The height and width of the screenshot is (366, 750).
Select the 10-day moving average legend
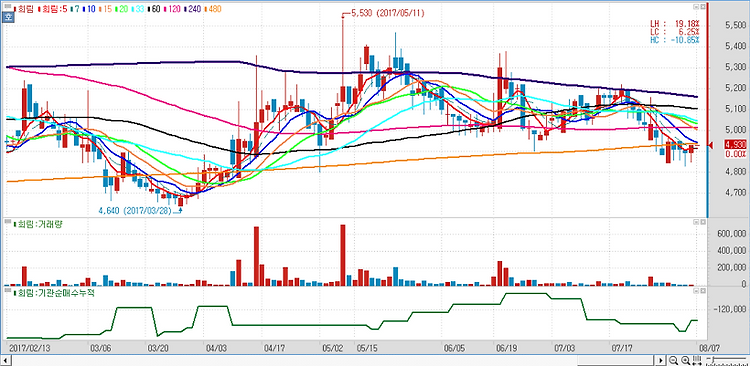(x=90, y=9)
